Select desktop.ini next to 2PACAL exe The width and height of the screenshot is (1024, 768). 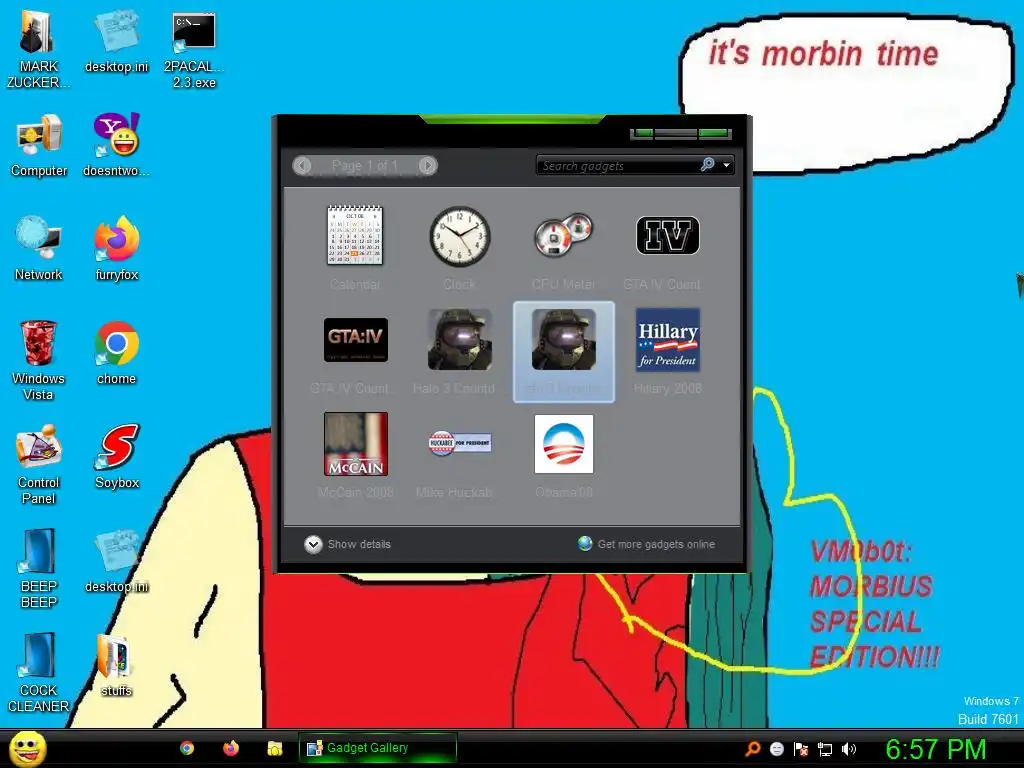coord(116,42)
